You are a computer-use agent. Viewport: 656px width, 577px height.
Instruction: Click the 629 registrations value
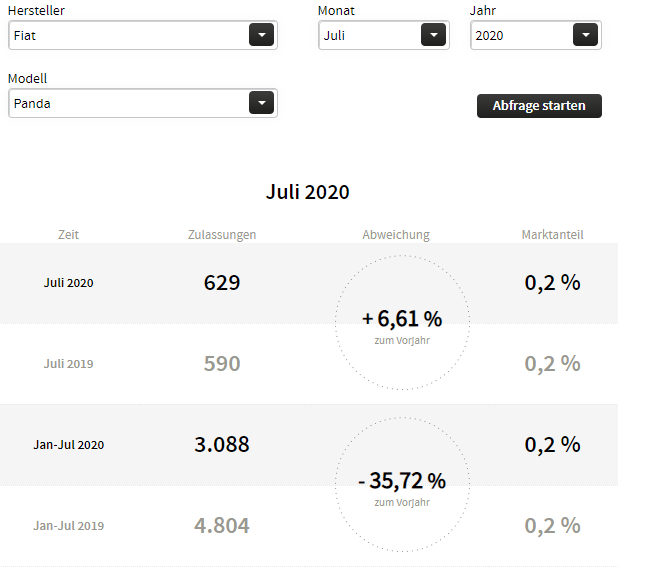tap(222, 283)
